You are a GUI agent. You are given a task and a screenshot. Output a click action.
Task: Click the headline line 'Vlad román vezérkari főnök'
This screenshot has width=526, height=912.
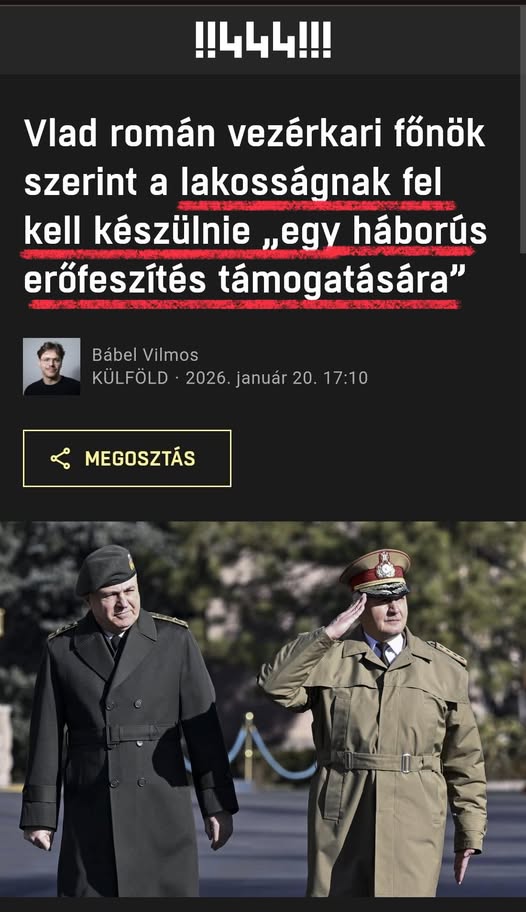point(254,134)
